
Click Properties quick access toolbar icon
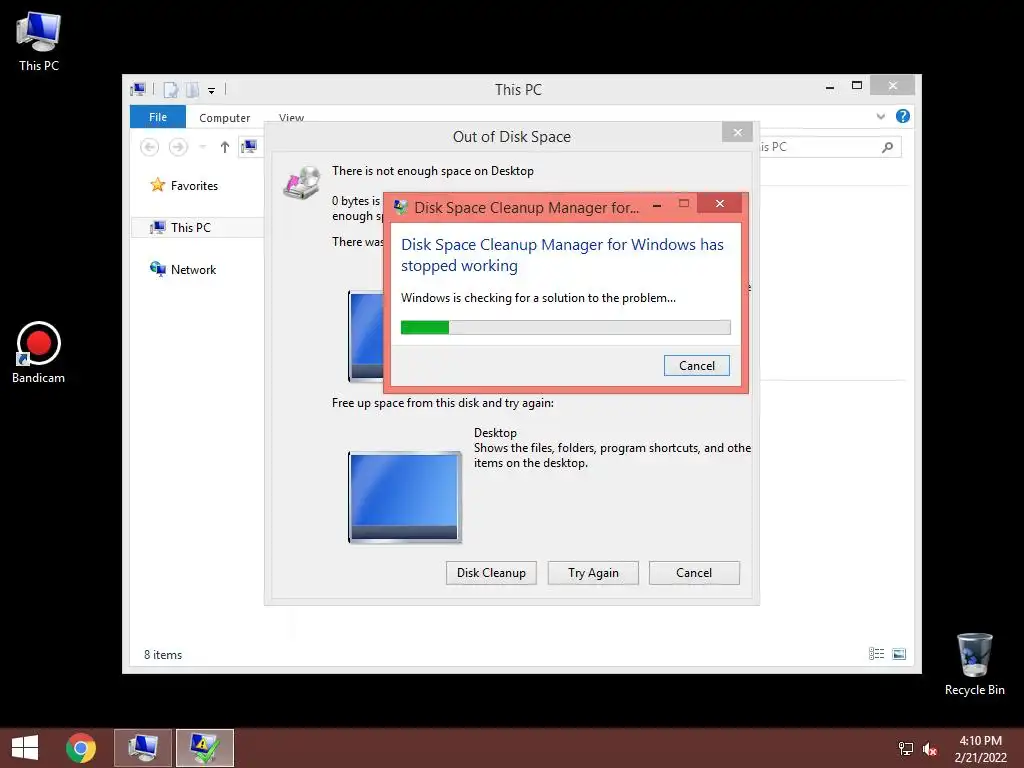[x=170, y=89]
